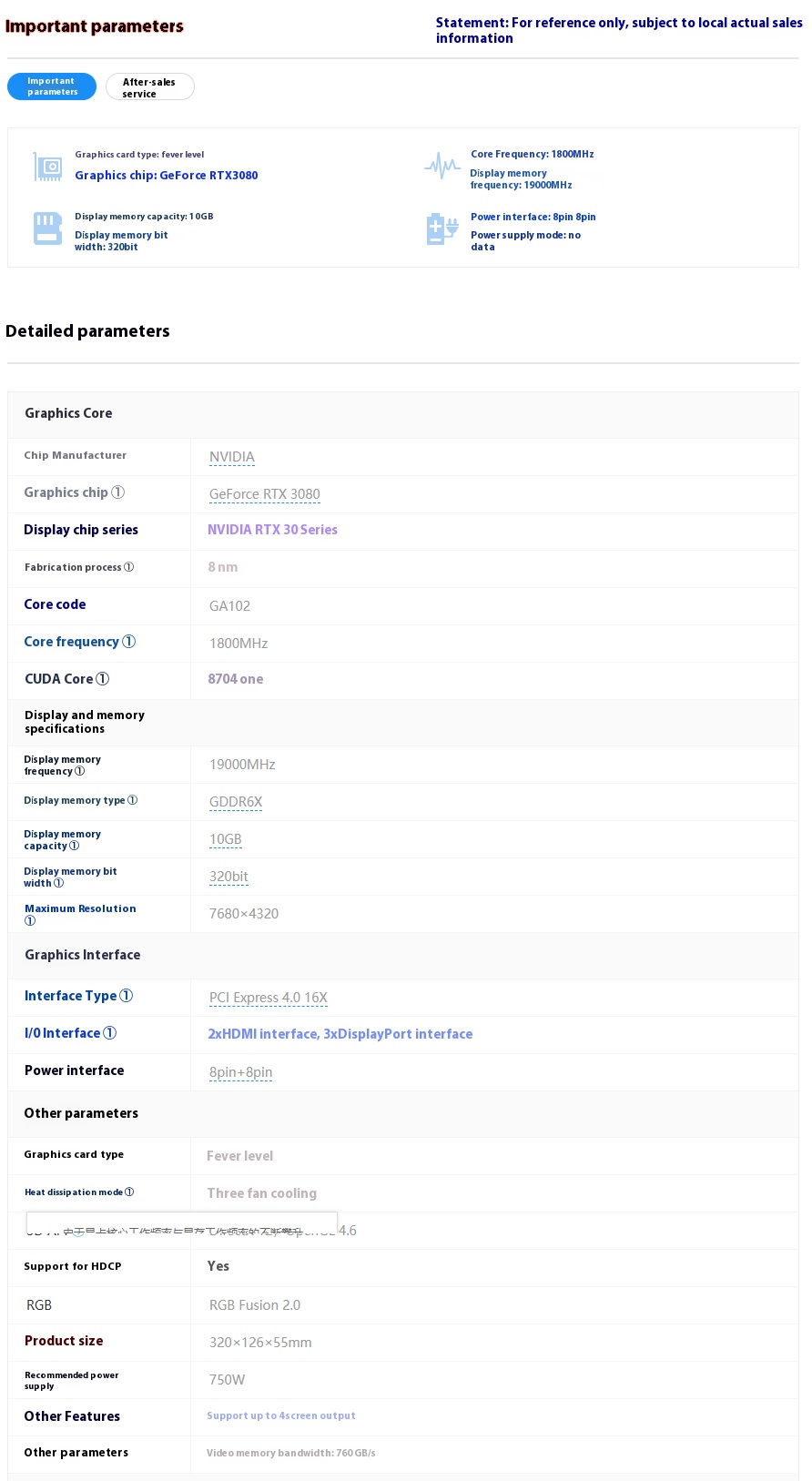Open the info icon next to Fabrication process
The height and width of the screenshot is (1481, 812).
[128, 567]
